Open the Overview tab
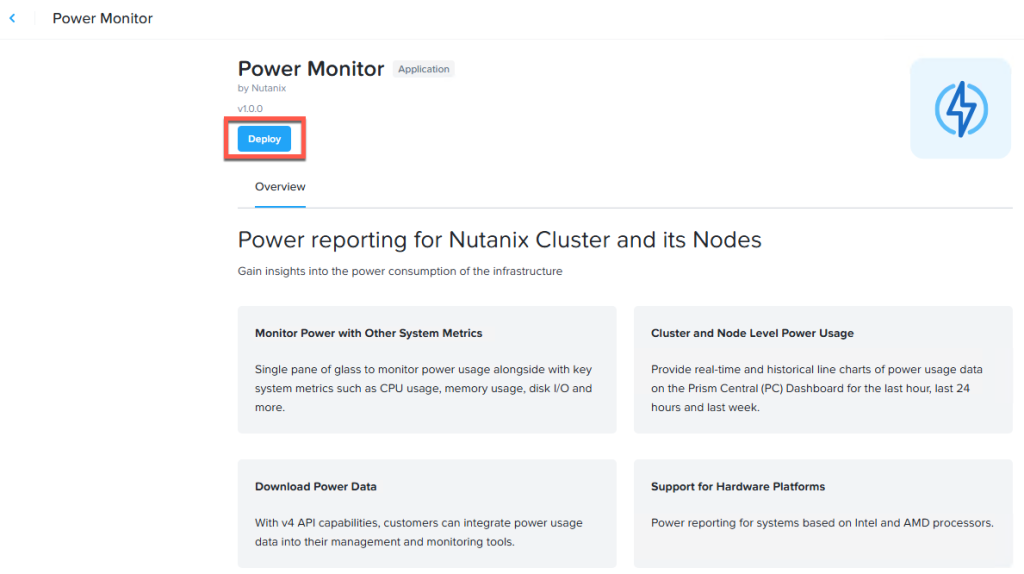Image resolution: width=1024 pixels, height=574 pixels. [280, 187]
